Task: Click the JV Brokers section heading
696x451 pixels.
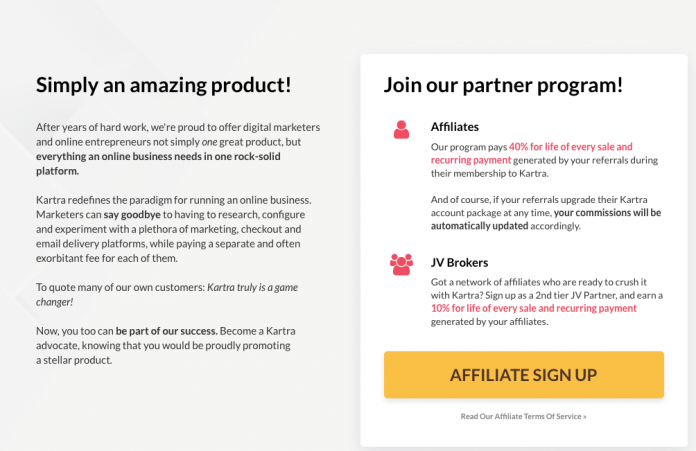Action: tap(459, 263)
